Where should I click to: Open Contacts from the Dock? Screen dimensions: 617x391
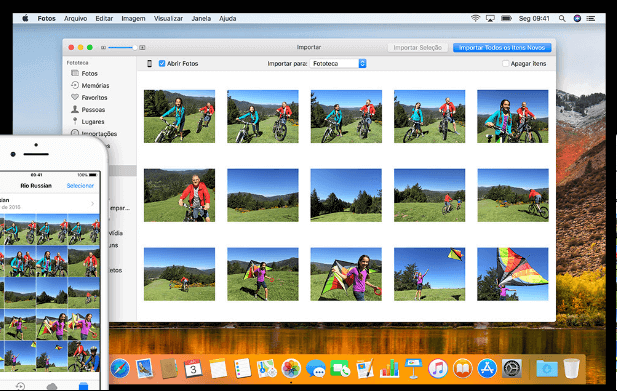169,369
